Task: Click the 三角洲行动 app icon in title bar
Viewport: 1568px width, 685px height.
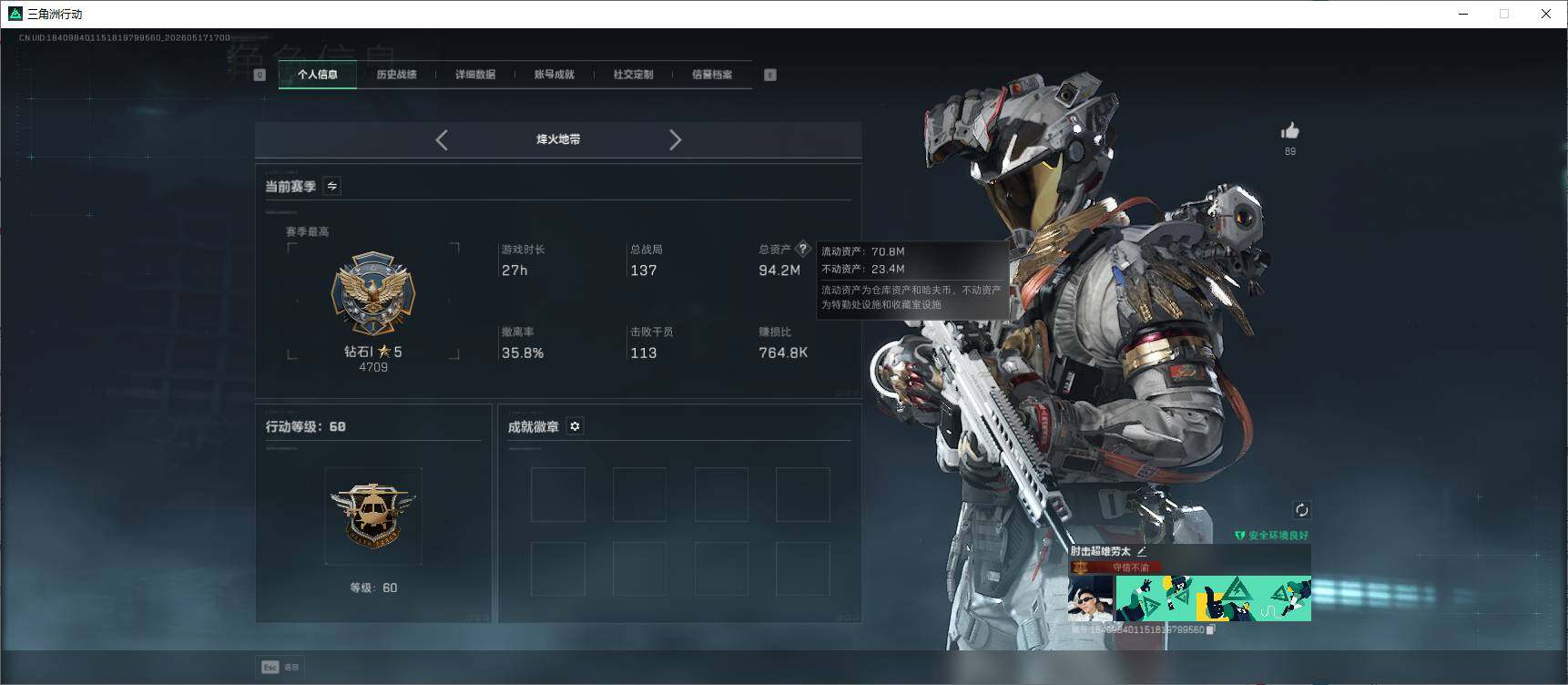Action: coord(15,14)
